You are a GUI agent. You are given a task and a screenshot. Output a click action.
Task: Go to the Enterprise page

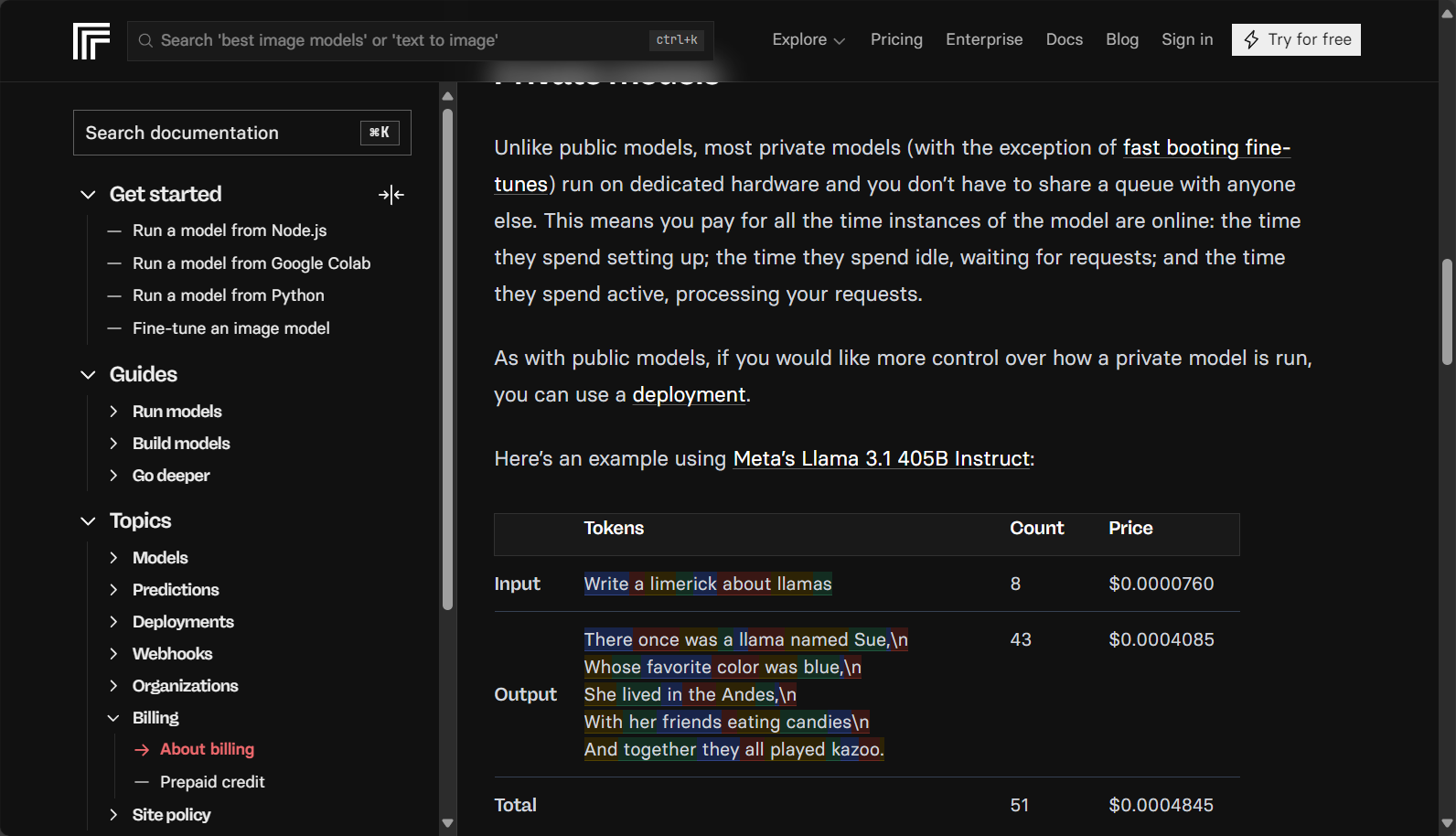pos(984,39)
